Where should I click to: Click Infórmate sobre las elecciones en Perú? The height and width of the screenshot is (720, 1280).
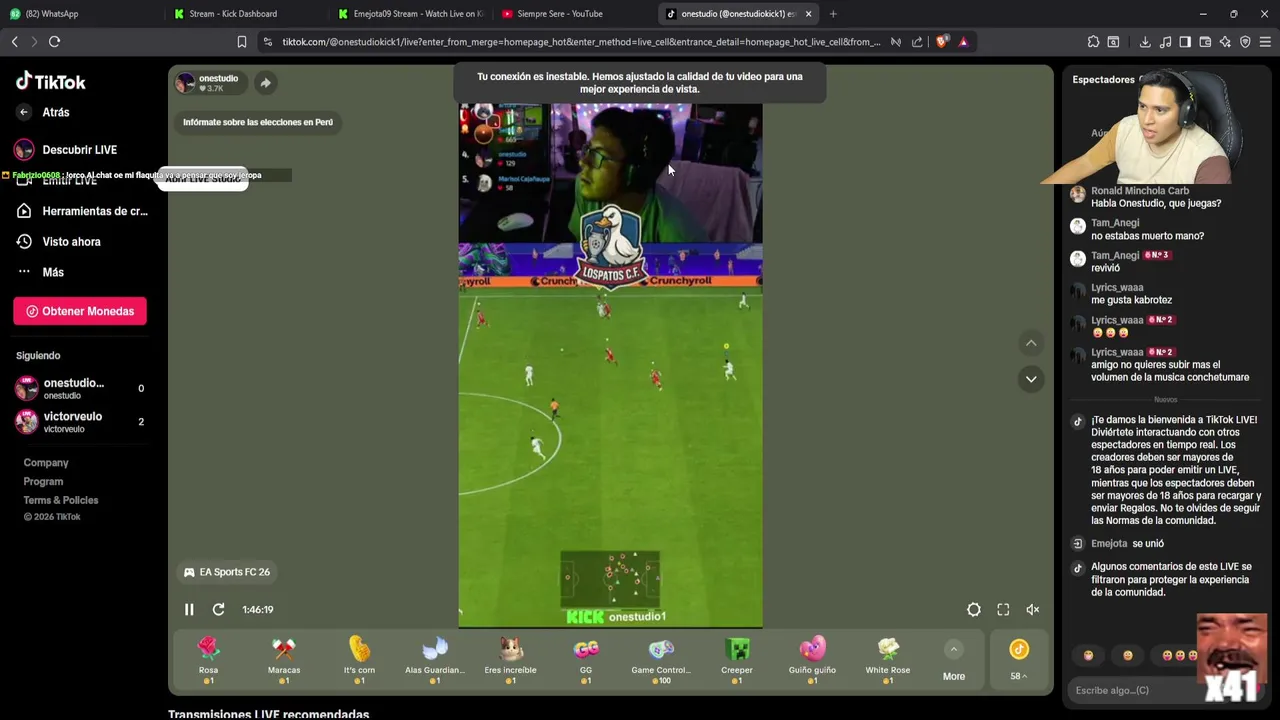tap(258, 122)
